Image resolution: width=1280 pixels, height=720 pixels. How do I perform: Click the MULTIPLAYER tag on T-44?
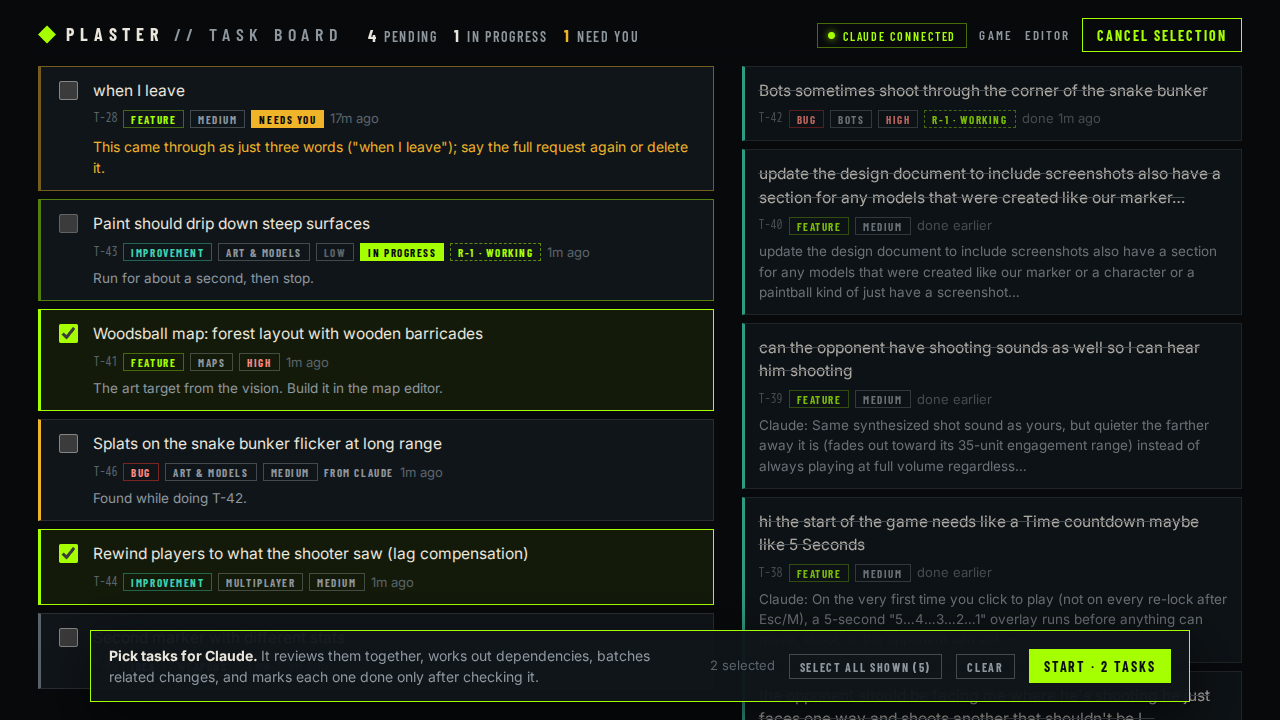tap(260, 583)
